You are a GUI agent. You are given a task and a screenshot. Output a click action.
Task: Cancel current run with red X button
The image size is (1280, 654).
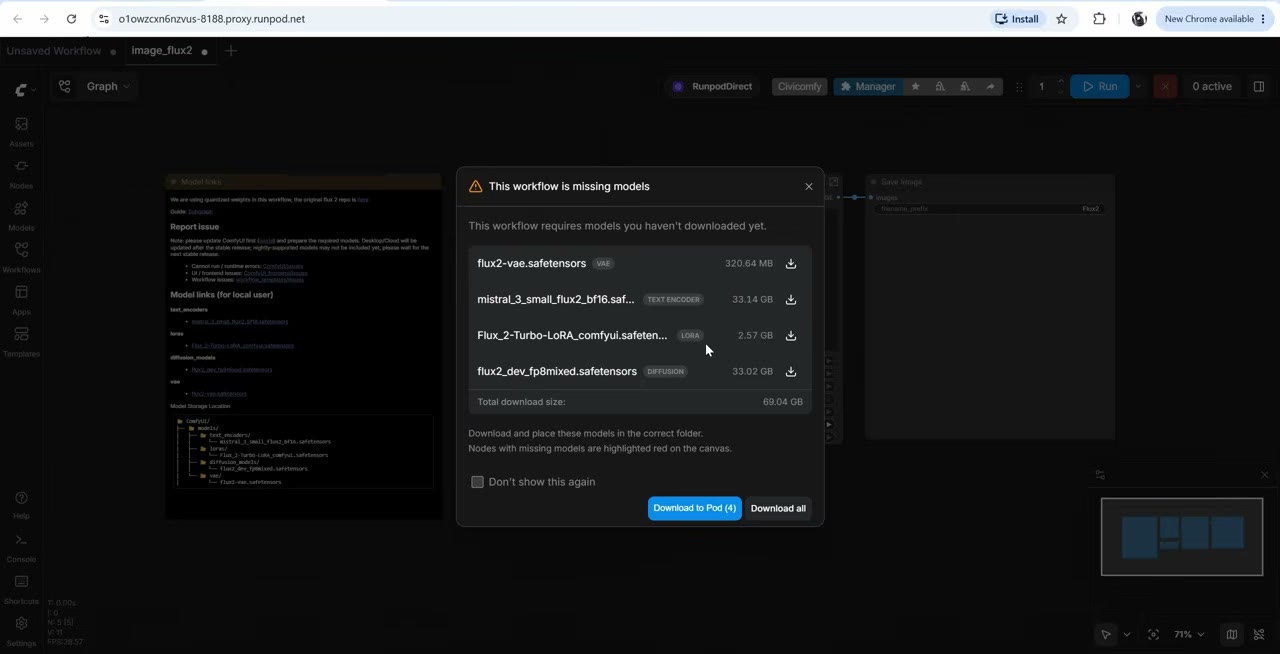click(1165, 87)
